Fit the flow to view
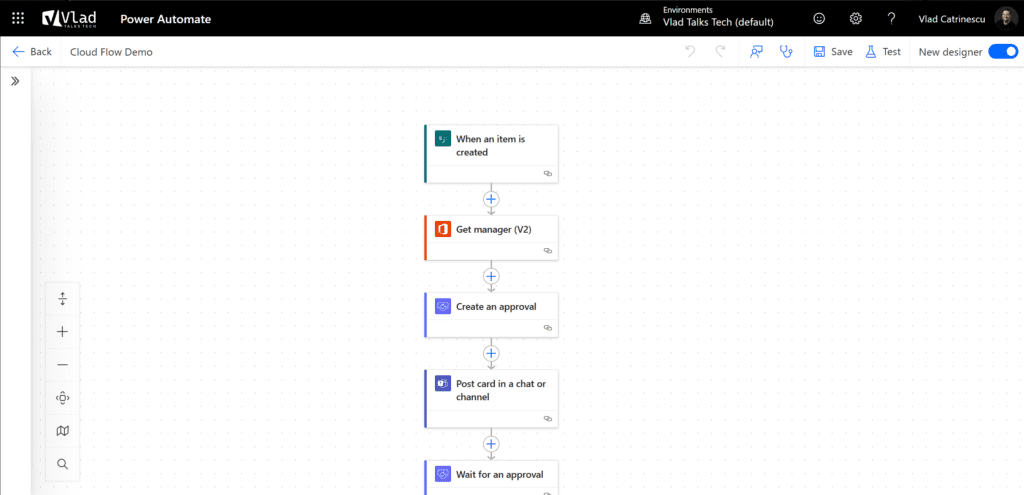The image size is (1024, 495). pos(63,398)
